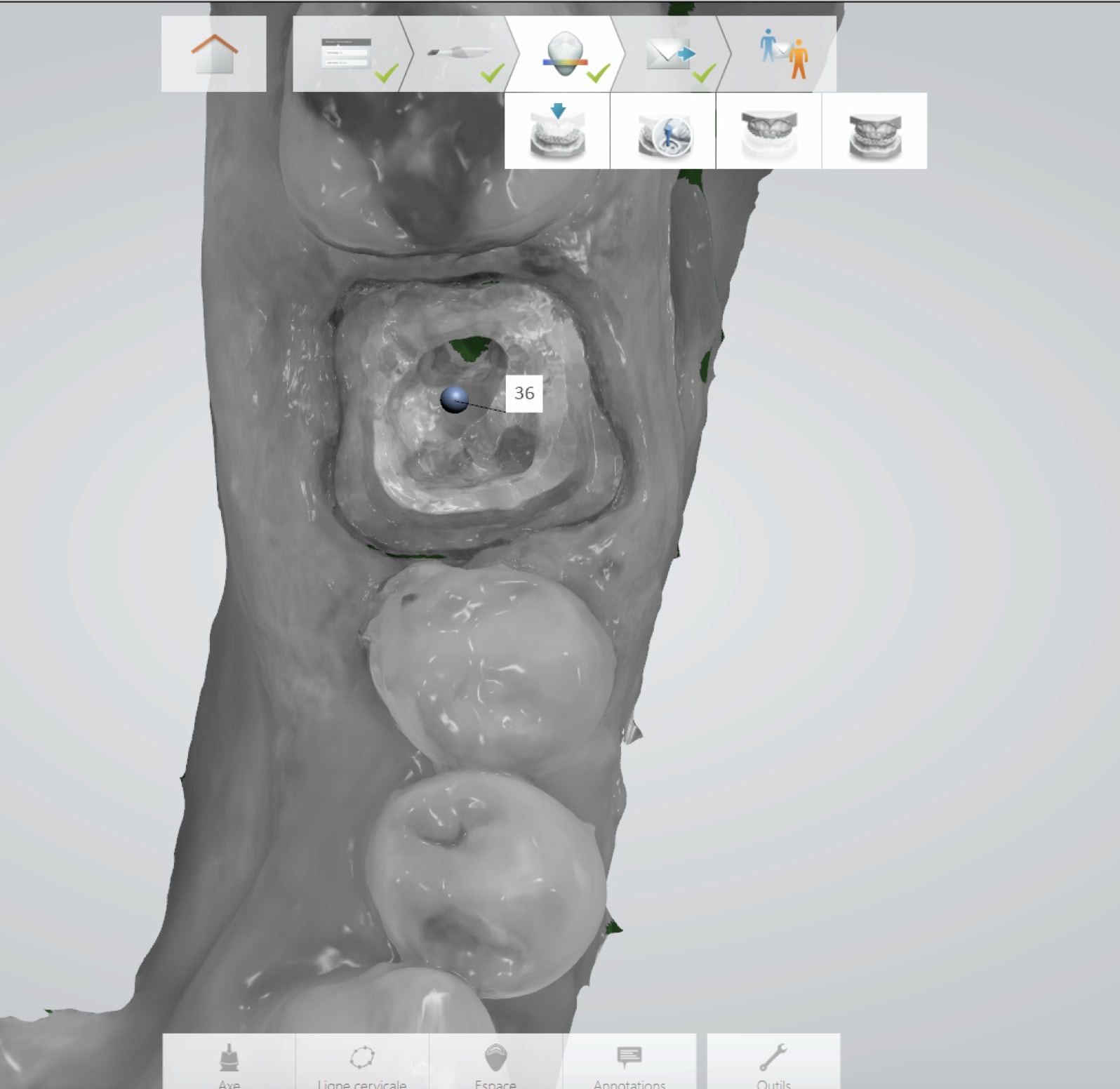Open the scanner acquisition step

460,54
